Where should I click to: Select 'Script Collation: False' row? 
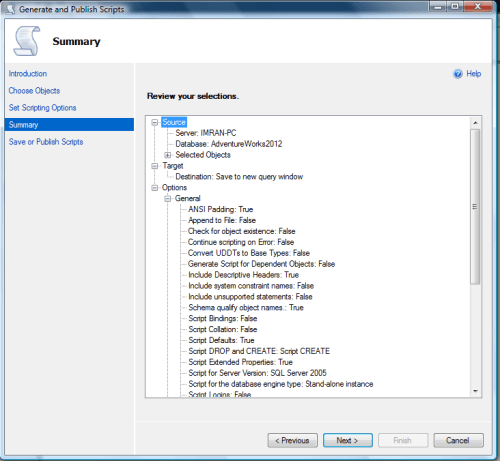click(x=223, y=329)
